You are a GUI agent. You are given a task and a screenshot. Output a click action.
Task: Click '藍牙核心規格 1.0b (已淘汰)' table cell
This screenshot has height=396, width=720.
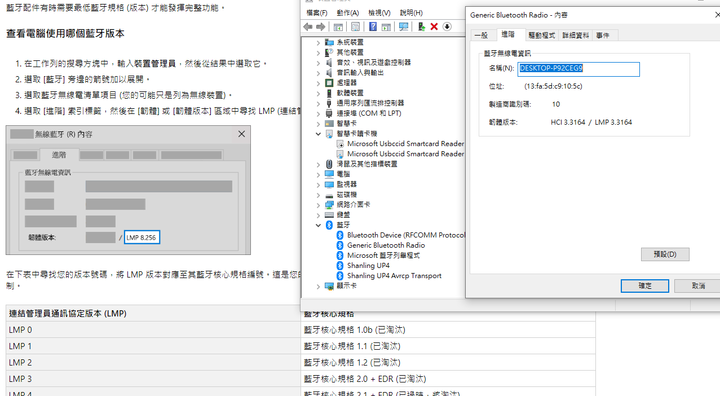(448, 330)
